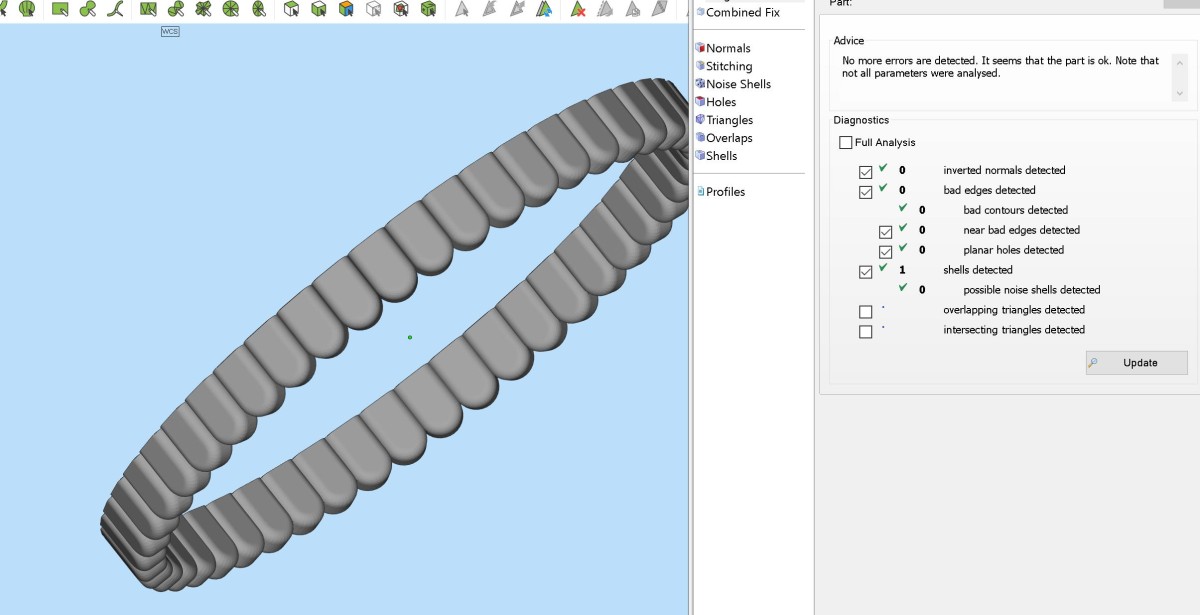The width and height of the screenshot is (1200, 615).
Task: Click the WCS label in the viewport
Action: coord(170,32)
